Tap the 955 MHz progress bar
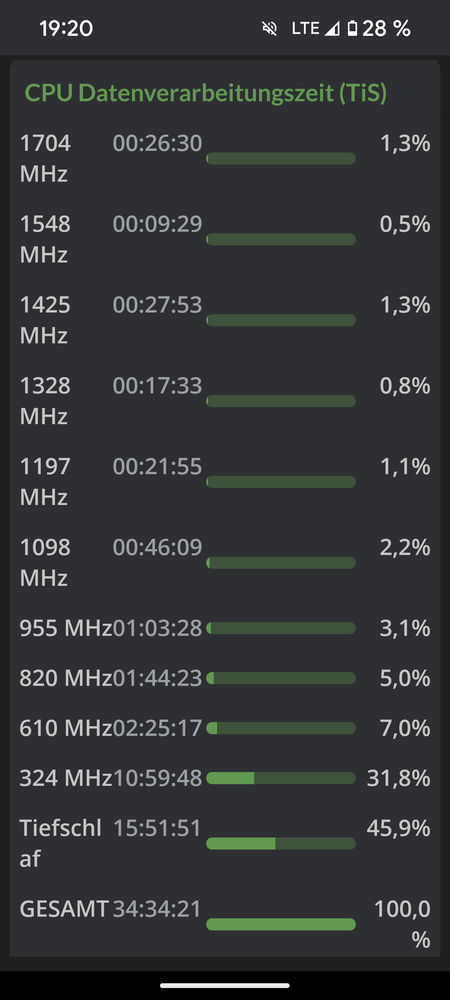This screenshot has height=1000, width=450. pyautogui.click(x=281, y=628)
